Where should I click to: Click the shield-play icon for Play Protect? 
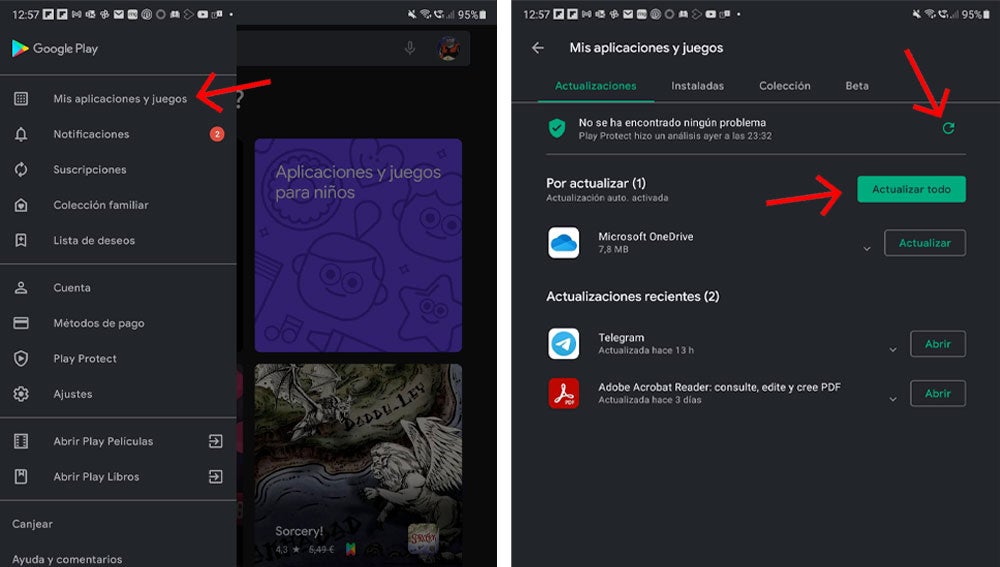[x=21, y=358]
